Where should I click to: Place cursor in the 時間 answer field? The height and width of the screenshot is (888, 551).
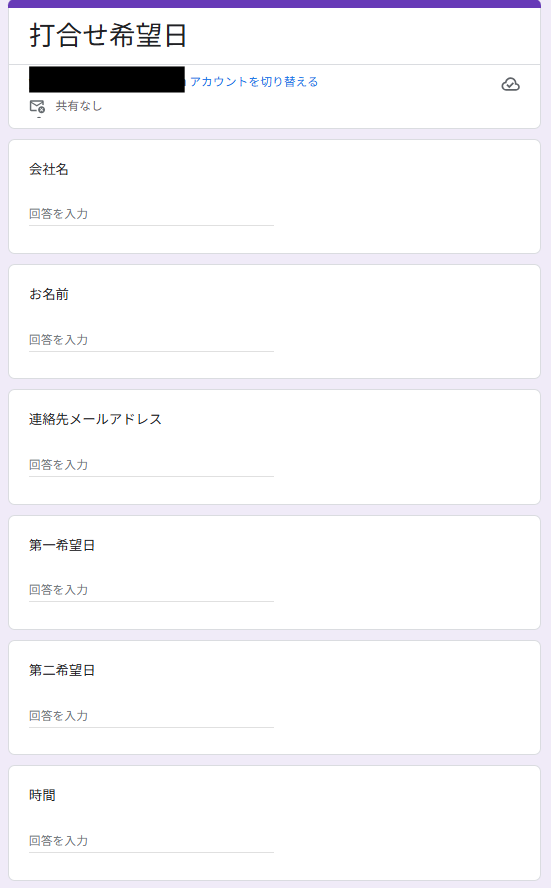pyautogui.click(x=151, y=841)
